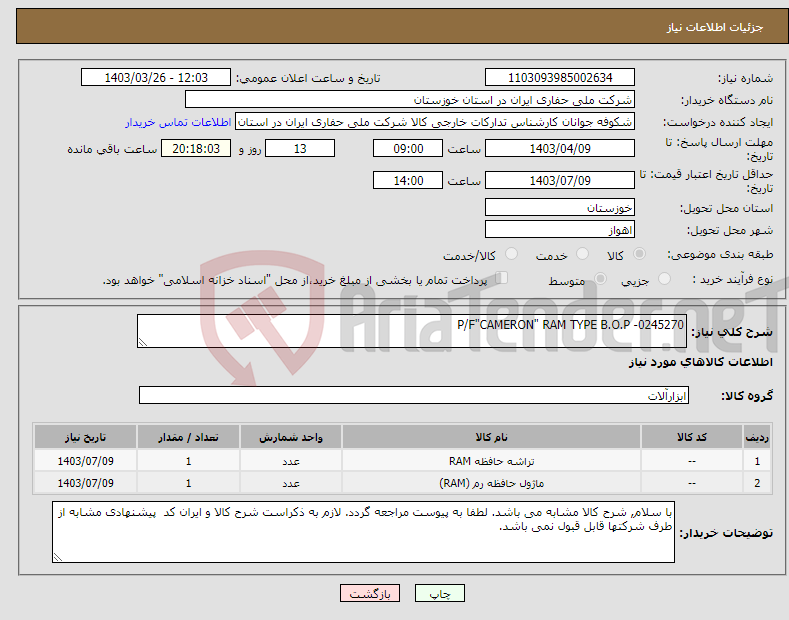Image resolution: width=789 pixels, height=620 pixels.
Task: Select the خدمت radio button
Action: (x=582, y=254)
